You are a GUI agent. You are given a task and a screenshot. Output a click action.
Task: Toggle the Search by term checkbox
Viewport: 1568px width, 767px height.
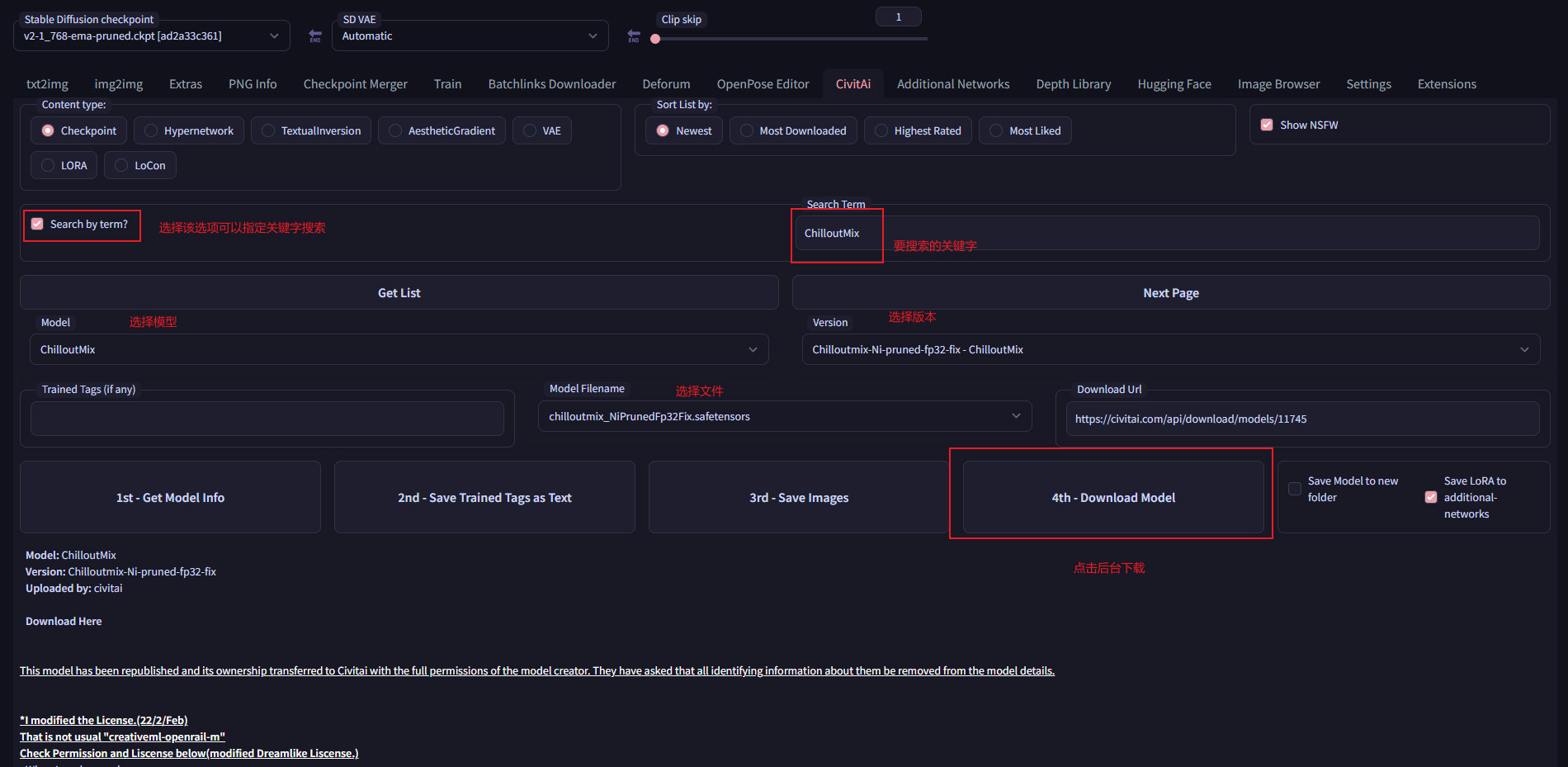click(37, 224)
